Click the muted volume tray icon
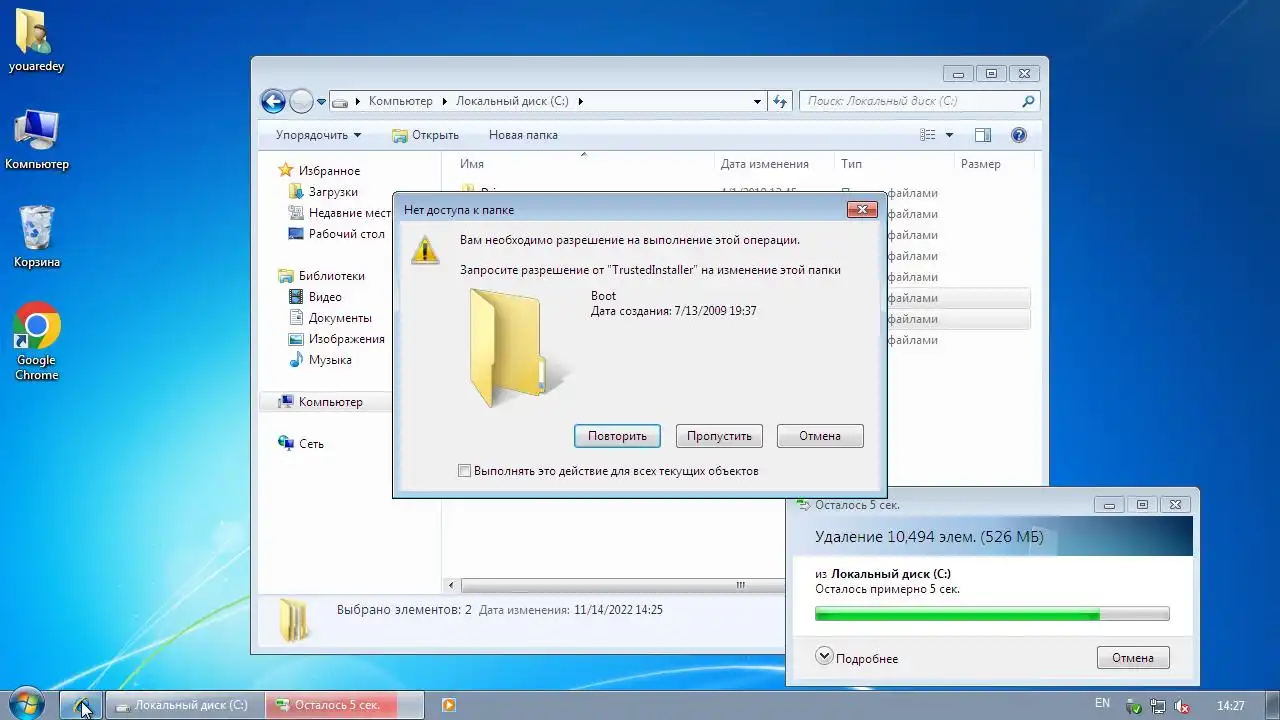 tap(1181, 706)
